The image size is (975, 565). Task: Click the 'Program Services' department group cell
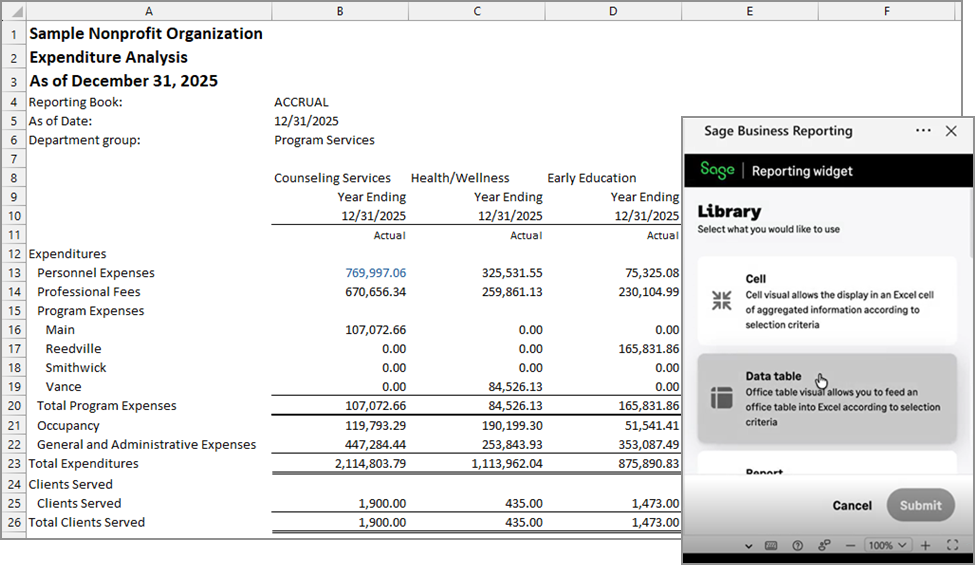click(x=340, y=140)
